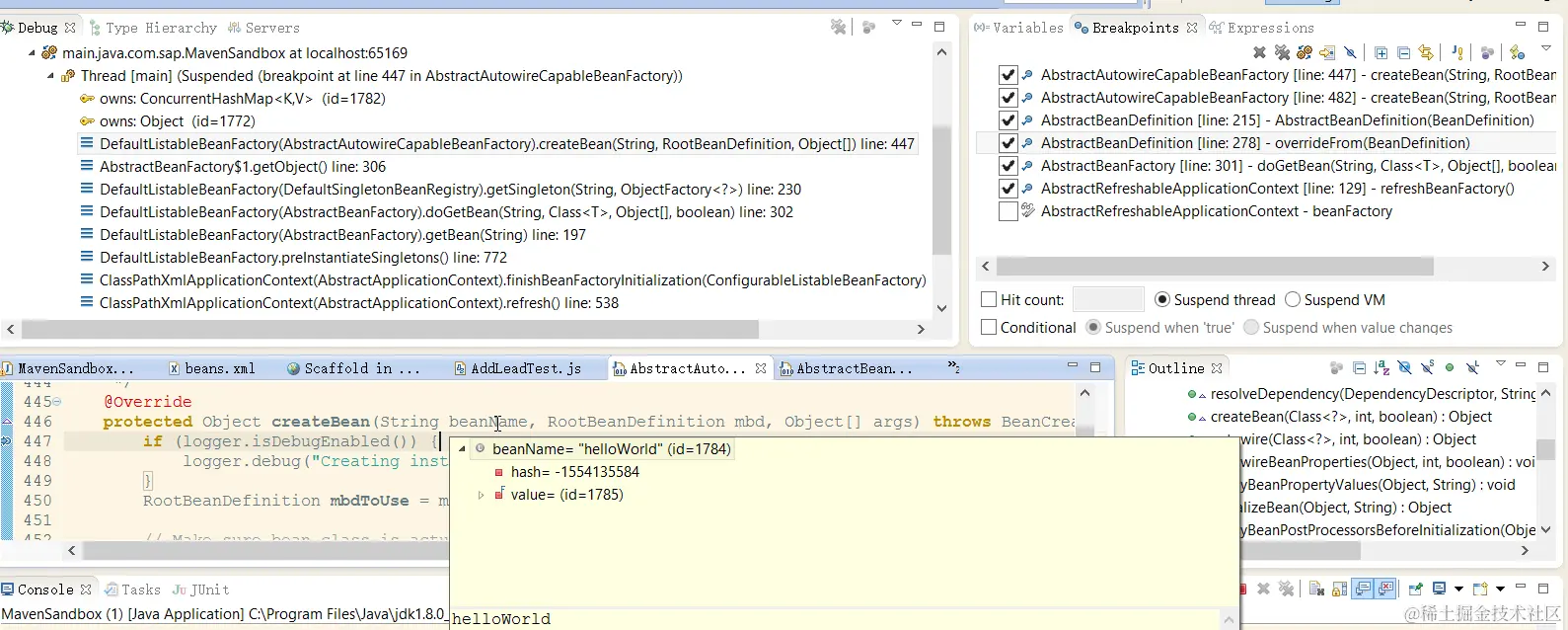Open the Type Hierarchy tab

(x=153, y=28)
